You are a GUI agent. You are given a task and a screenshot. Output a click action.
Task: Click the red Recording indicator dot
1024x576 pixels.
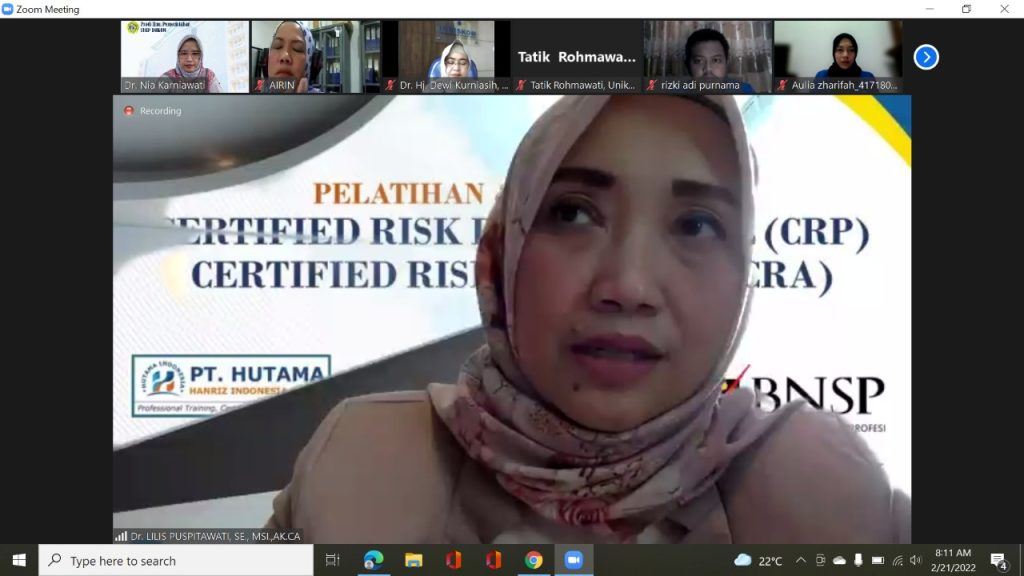[129, 111]
